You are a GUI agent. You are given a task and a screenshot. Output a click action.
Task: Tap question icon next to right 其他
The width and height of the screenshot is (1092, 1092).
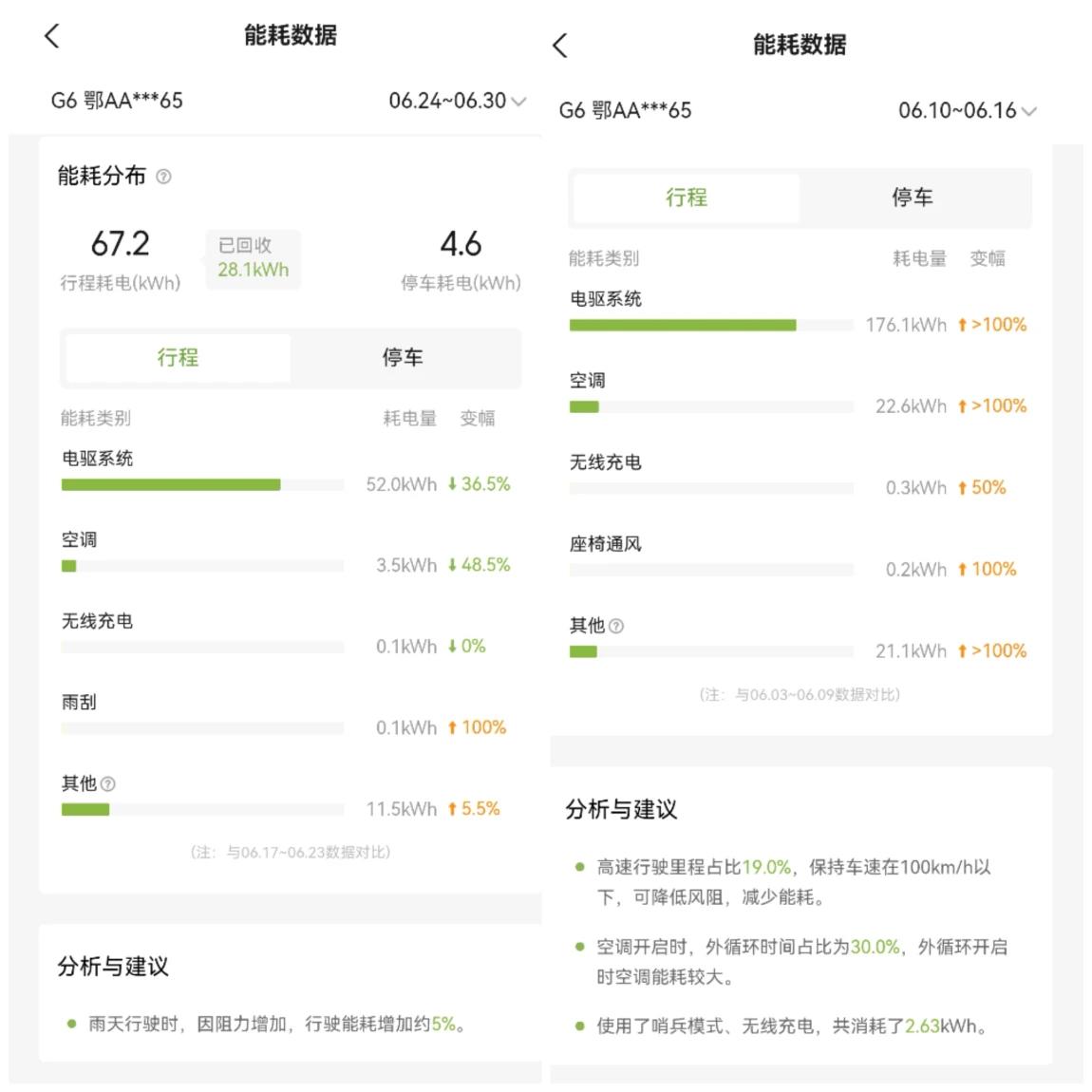coord(616,626)
